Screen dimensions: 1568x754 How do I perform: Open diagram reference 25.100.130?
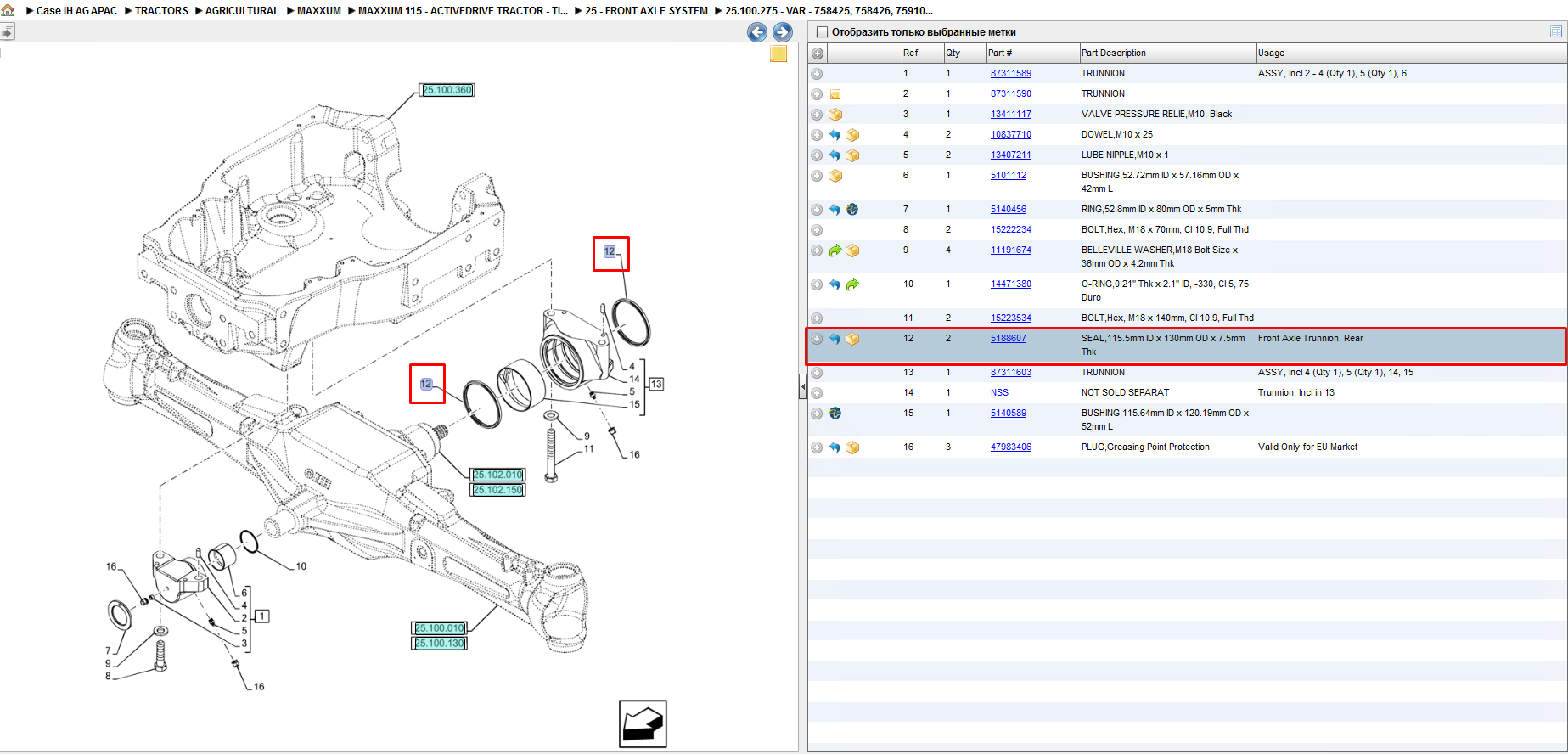(440, 644)
